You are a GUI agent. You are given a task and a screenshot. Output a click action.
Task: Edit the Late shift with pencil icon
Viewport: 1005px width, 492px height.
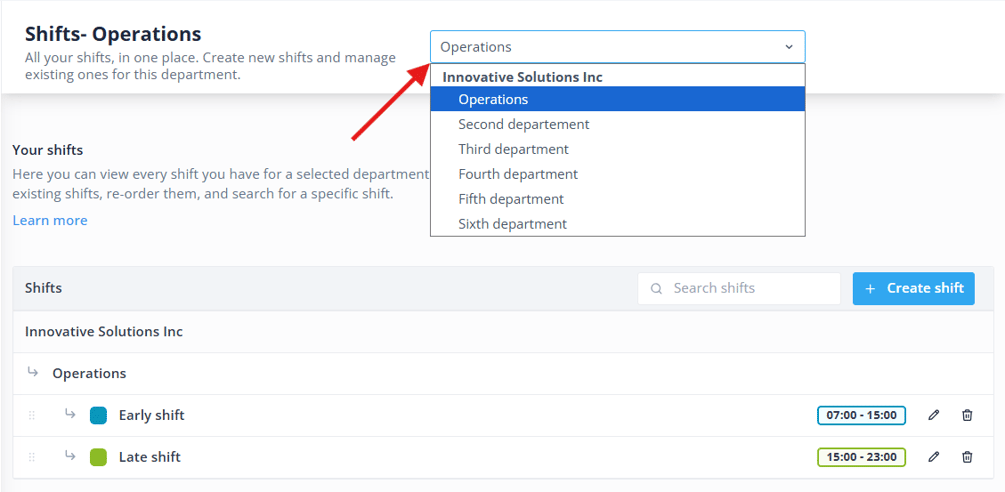point(934,457)
